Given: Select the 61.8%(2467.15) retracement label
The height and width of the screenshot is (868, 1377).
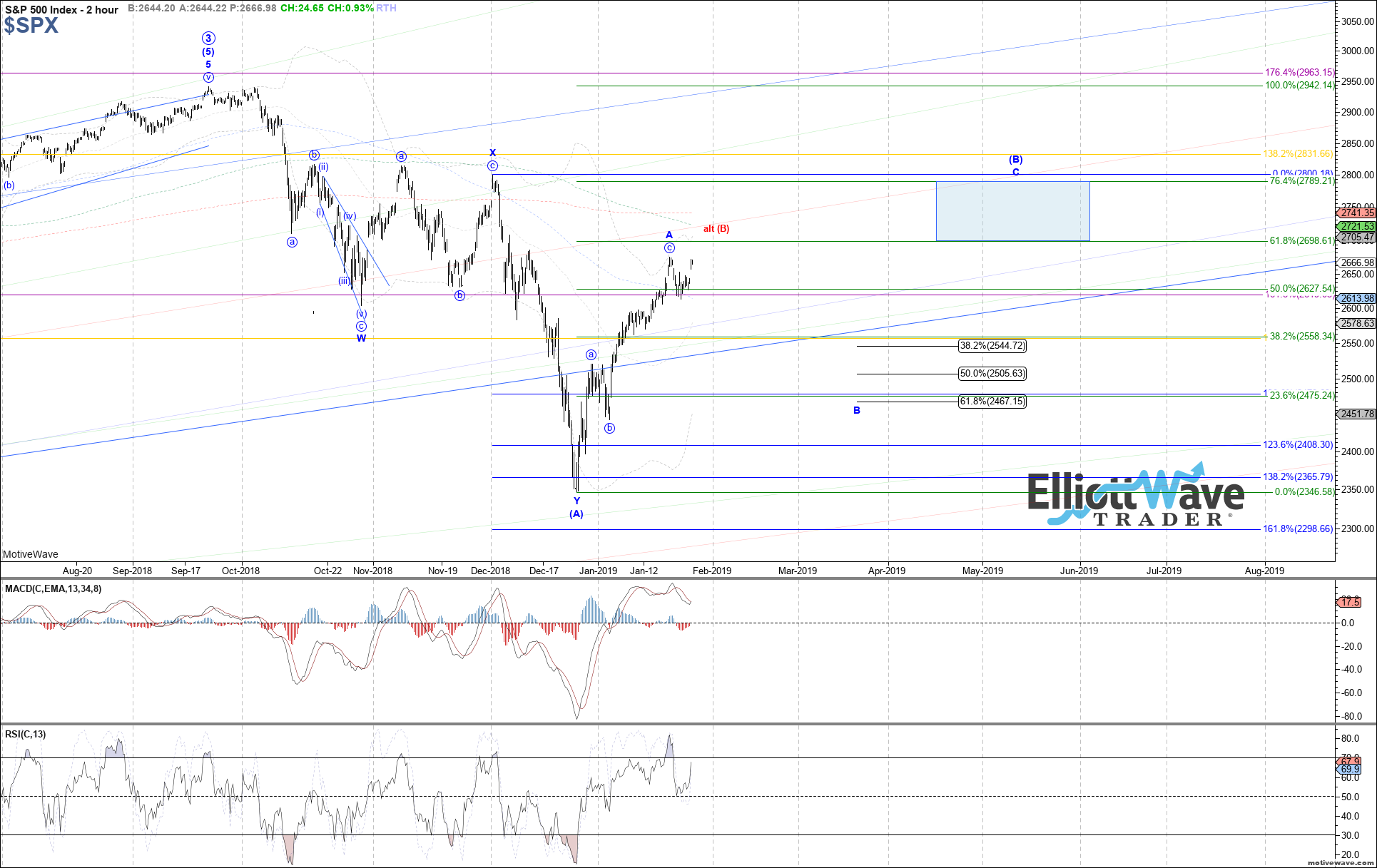Looking at the screenshot, I should point(992,402).
